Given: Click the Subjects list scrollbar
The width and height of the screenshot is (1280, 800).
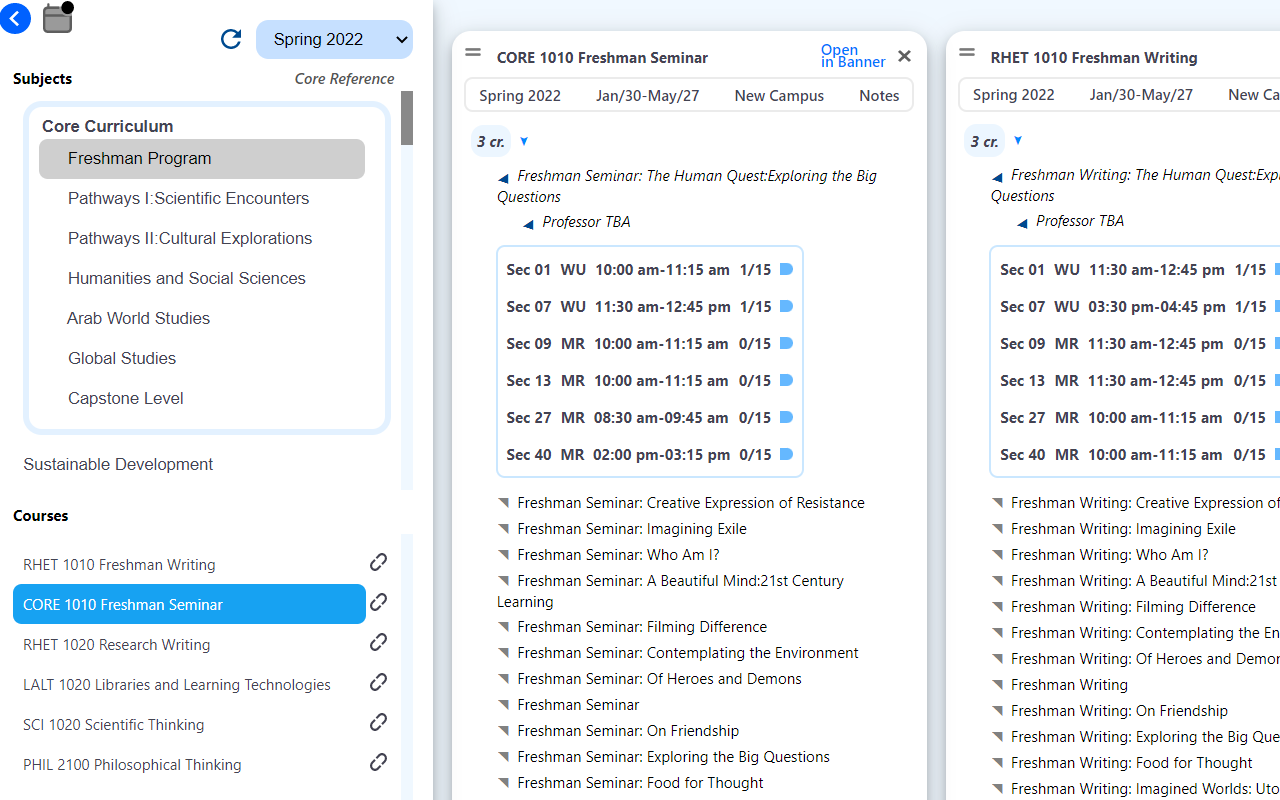Looking at the screenshot, I should coord(407,118).
